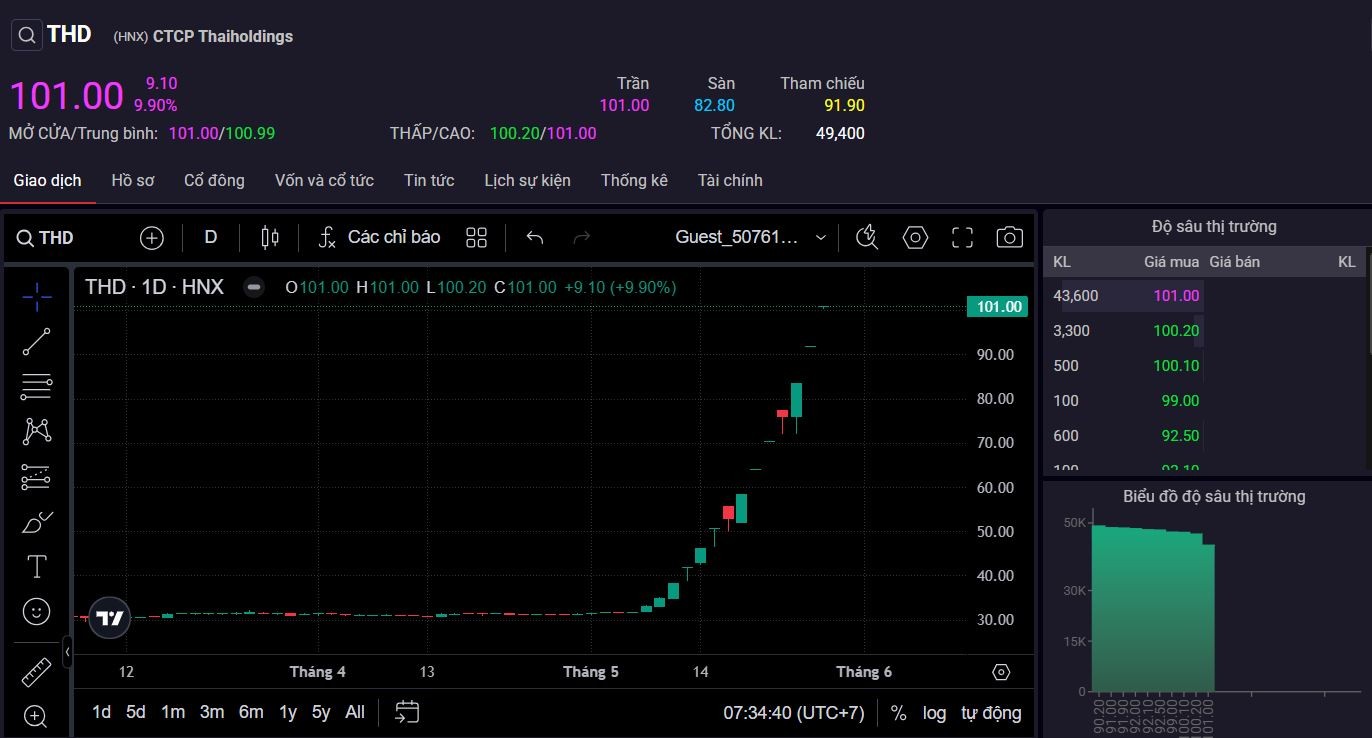Activate the zoom in tool
Screen dimensions: 1372x738
pyautogui.click(x=37, y=716)
